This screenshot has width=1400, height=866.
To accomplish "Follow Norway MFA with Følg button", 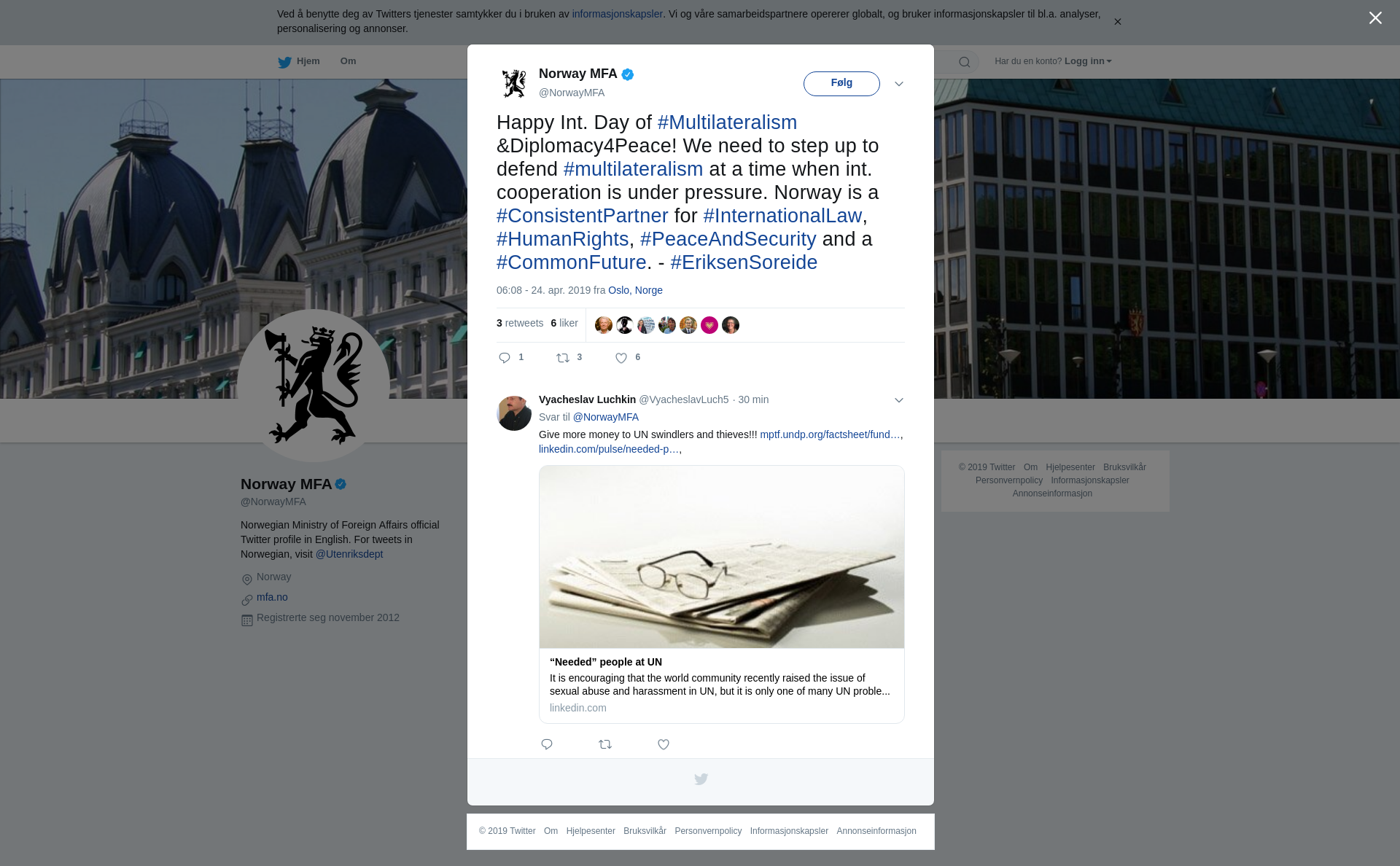I will tap(841, 83).
